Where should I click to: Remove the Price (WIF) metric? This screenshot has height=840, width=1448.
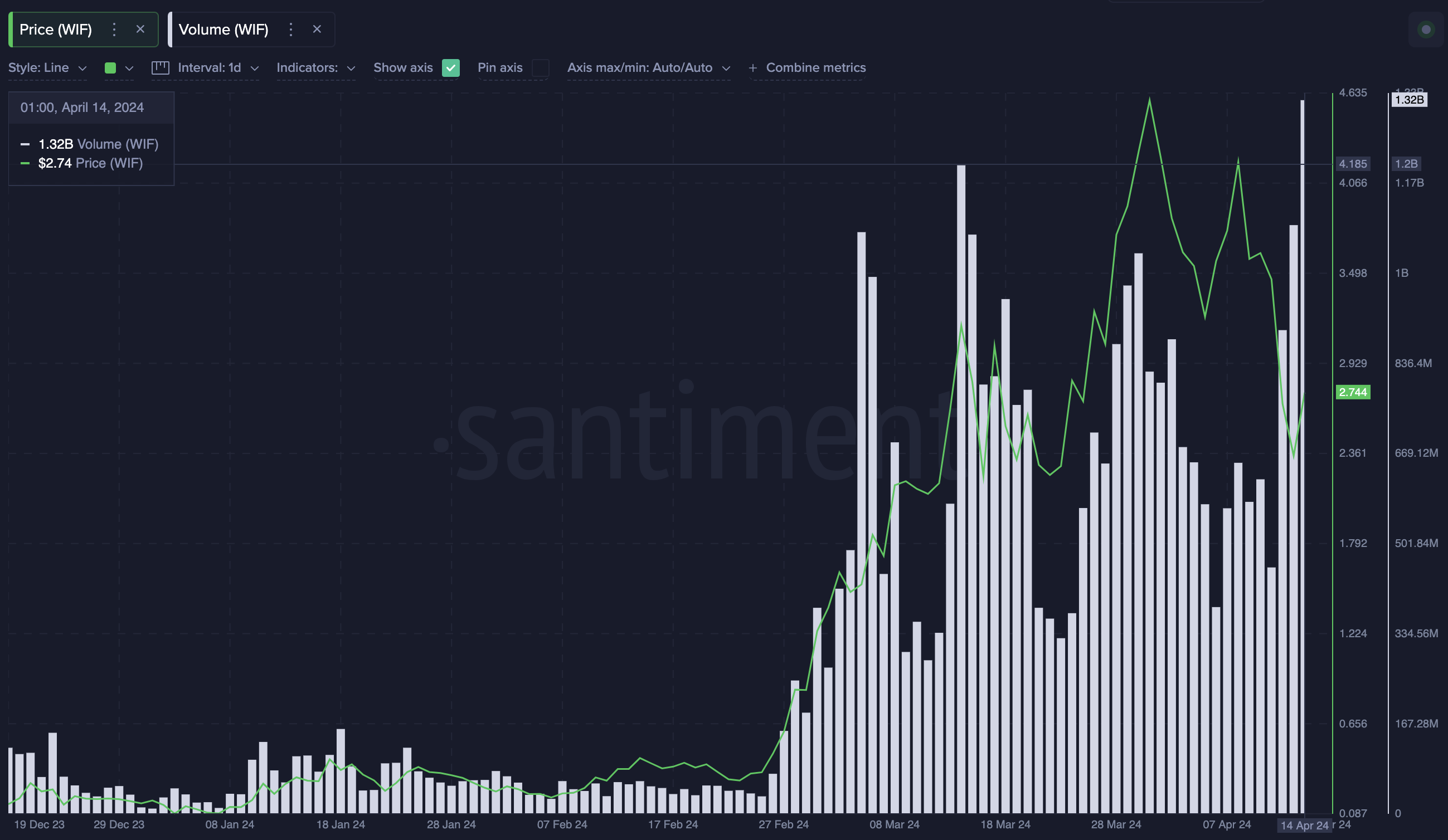[141, 29]
